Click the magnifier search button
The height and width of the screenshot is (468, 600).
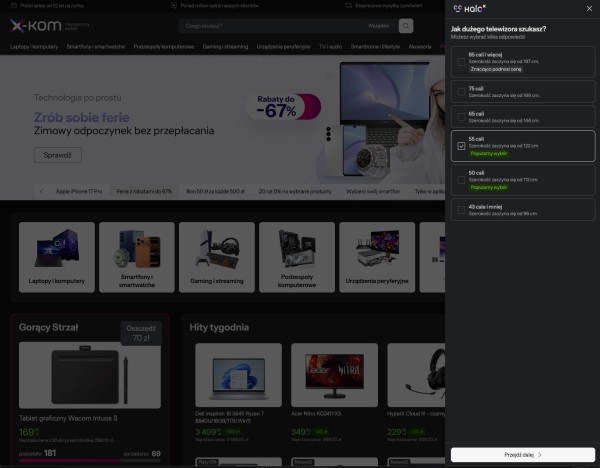pos(406,26)
